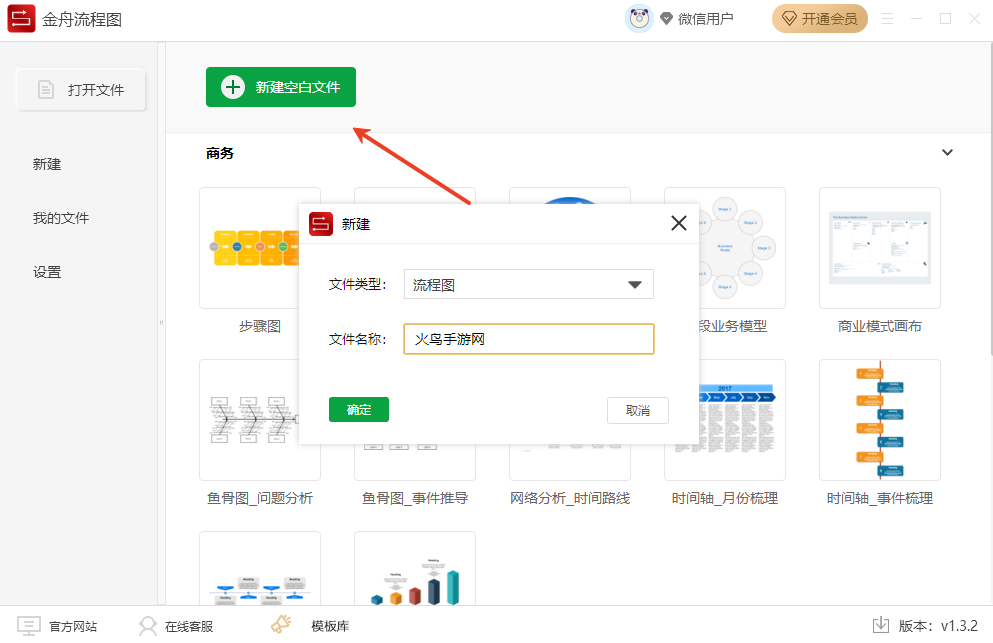
Task: Open the 3D bar chart template thumbnail
Action: [415, 568]
